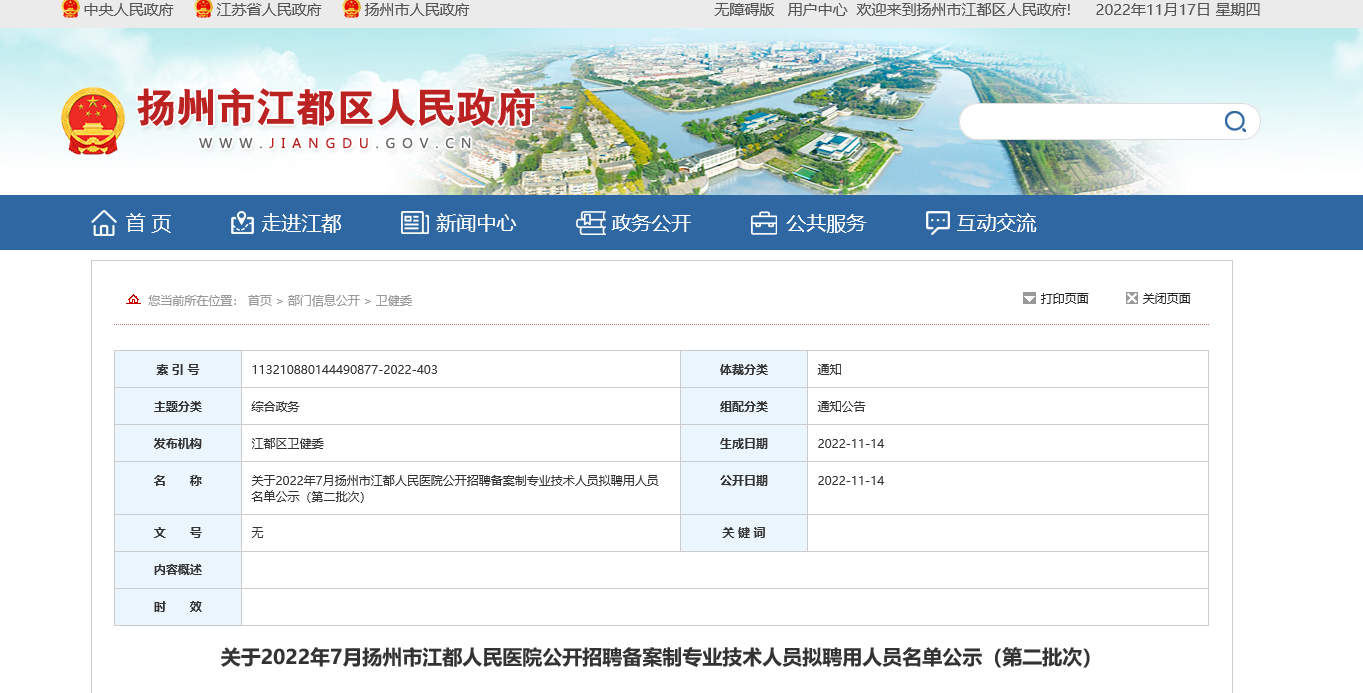Click the close page X icon
Screen dimensions: 1363x693
[x=1132, y=298]
